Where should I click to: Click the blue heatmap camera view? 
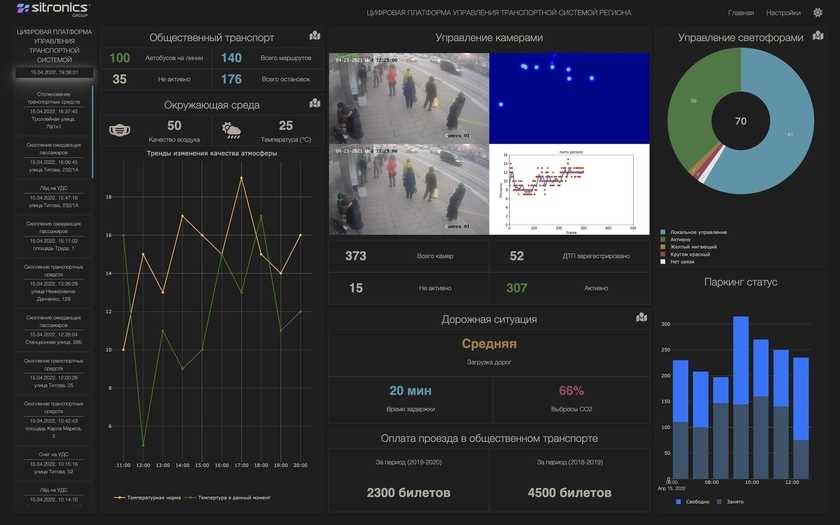coord(569,97)
